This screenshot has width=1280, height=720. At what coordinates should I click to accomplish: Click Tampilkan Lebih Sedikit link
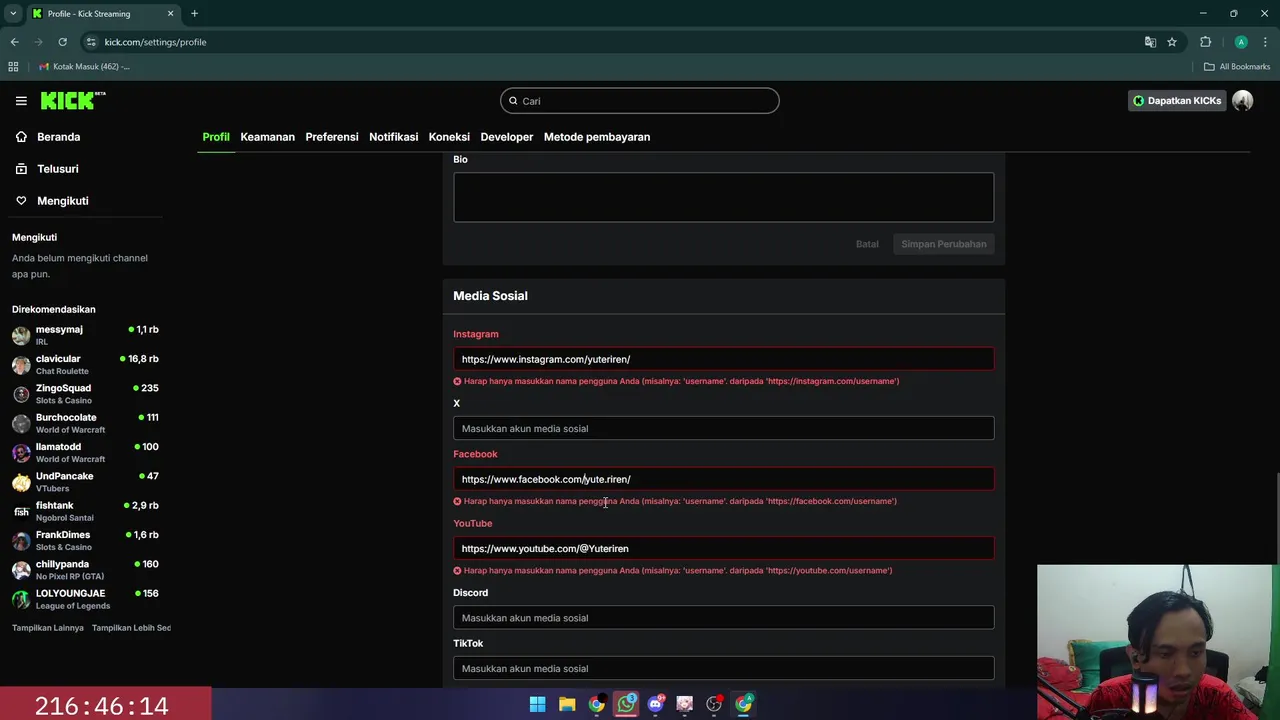coord(131,628)
